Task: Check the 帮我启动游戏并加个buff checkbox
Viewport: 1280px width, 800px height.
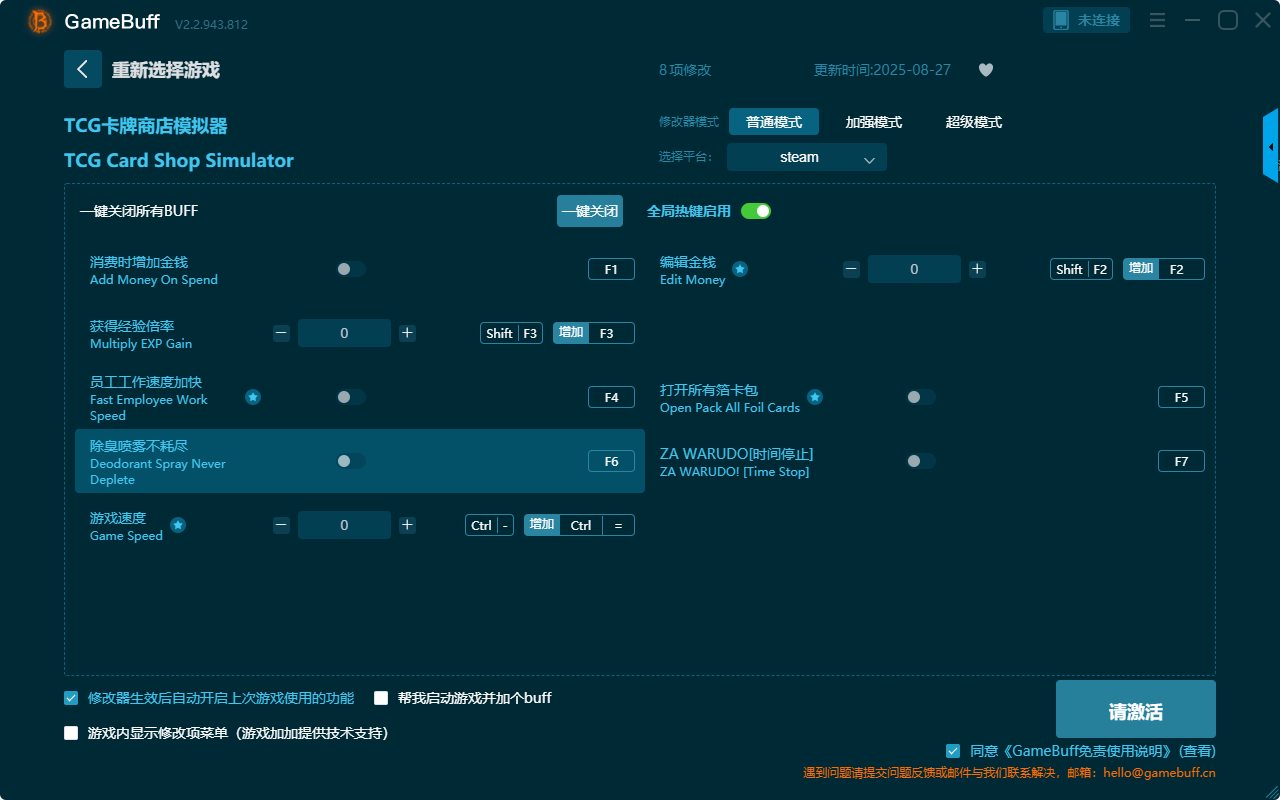Action: [381, 698]
